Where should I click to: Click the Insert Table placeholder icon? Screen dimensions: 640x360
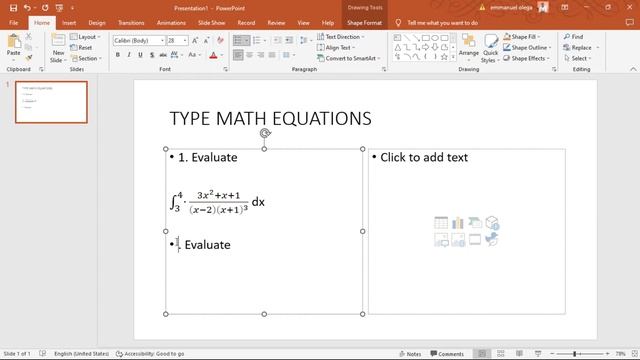pyautogui.click(x=441, y=223)
